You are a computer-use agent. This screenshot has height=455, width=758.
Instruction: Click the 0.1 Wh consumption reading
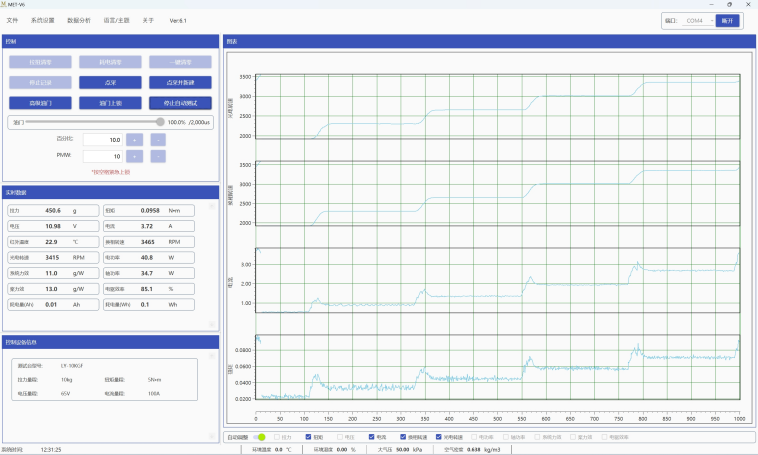click(x=149, y=305)
